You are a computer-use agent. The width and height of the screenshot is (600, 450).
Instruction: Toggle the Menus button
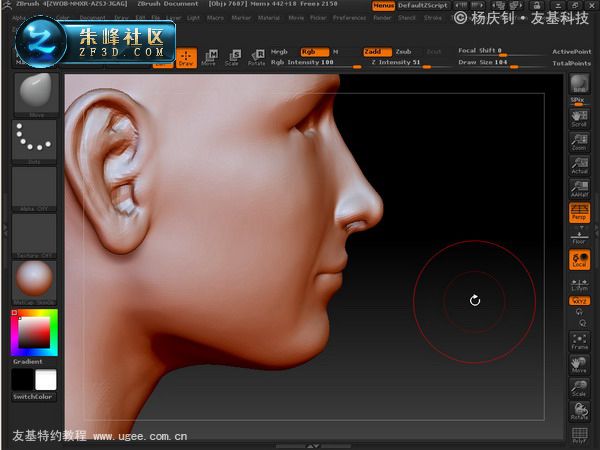click(383, 6)
